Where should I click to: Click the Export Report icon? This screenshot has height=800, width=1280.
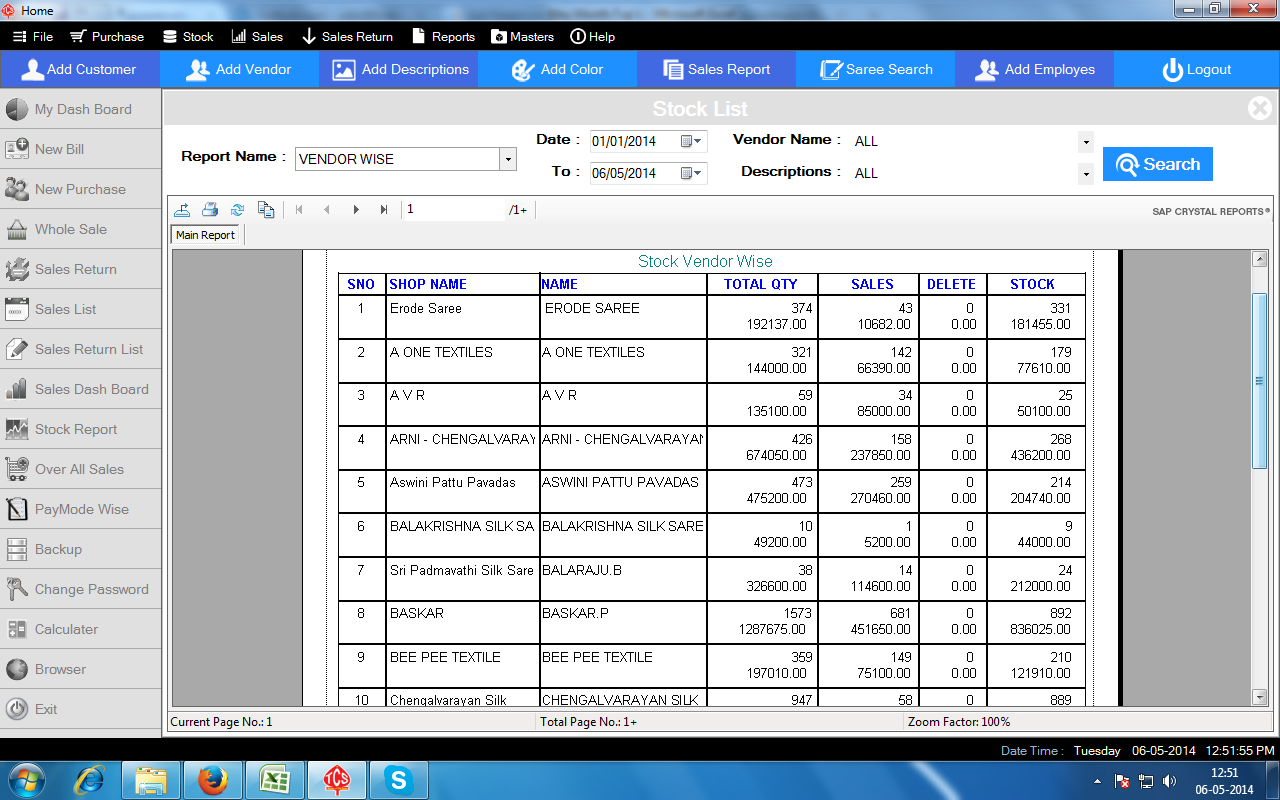tap(182, 210)
